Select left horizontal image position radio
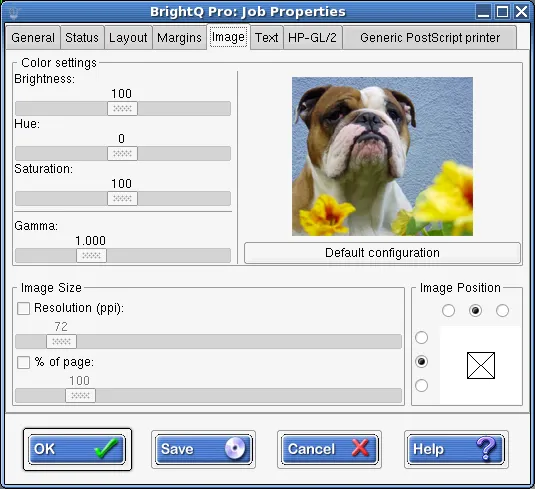535x489 pixels. (448, 311)
